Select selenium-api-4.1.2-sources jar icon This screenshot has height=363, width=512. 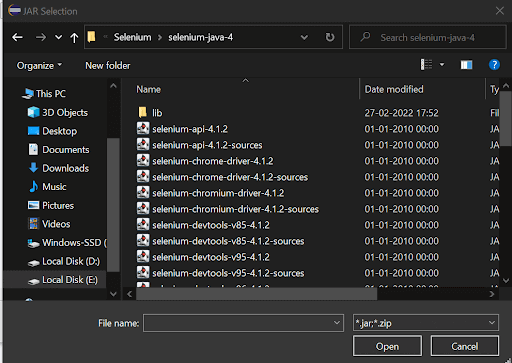coord(143,144)
